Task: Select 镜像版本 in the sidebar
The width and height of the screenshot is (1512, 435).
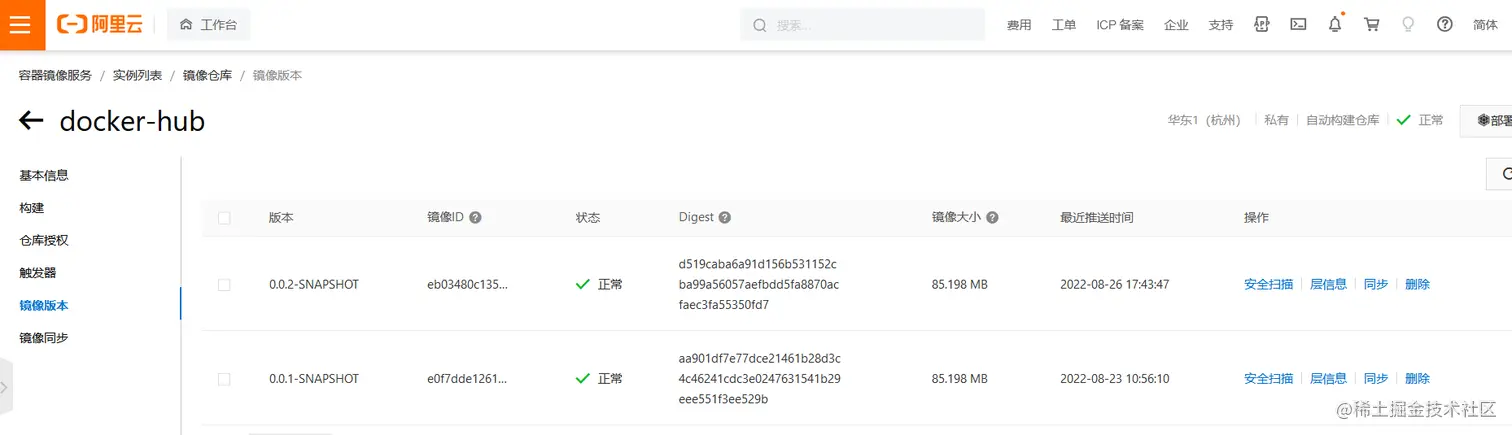Action: [44, 305]
